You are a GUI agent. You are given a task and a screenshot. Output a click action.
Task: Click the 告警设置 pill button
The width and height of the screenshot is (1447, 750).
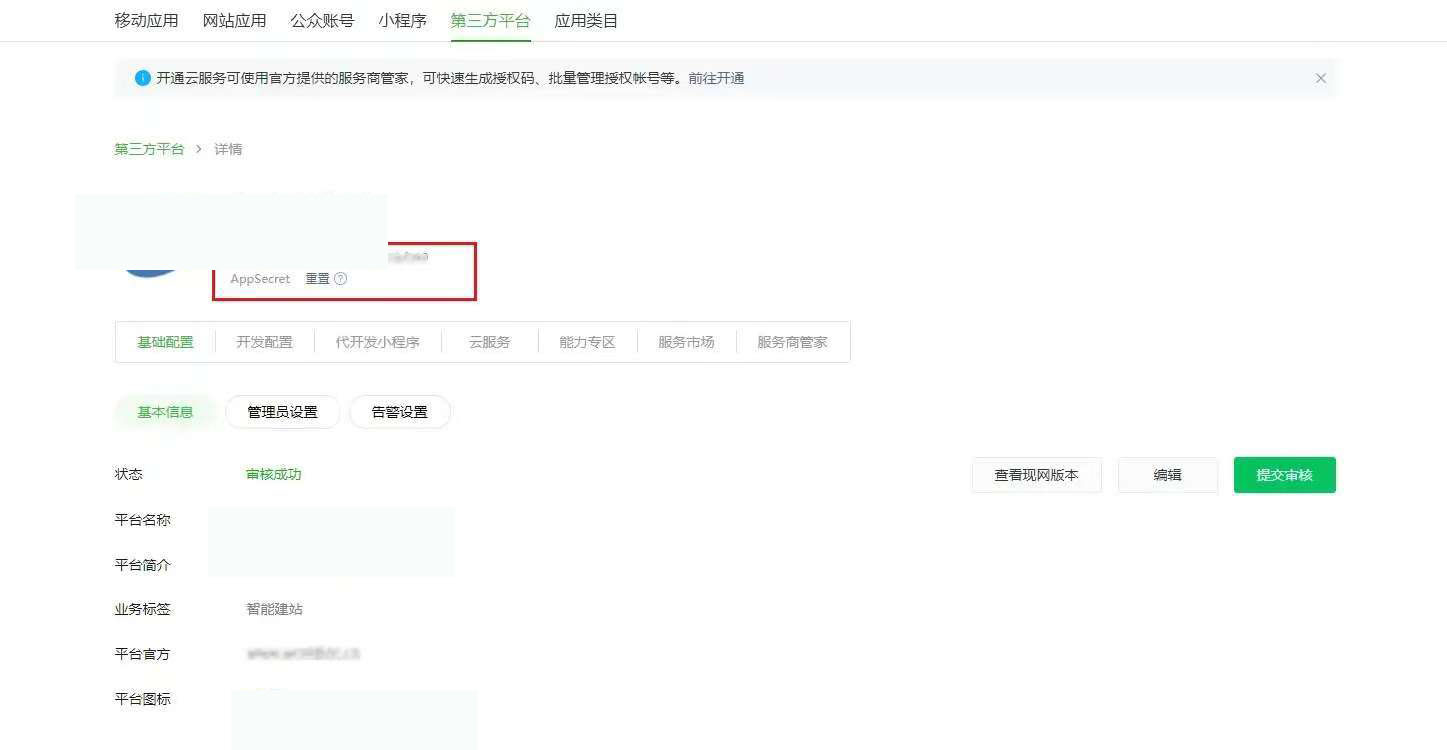point(399,412)
